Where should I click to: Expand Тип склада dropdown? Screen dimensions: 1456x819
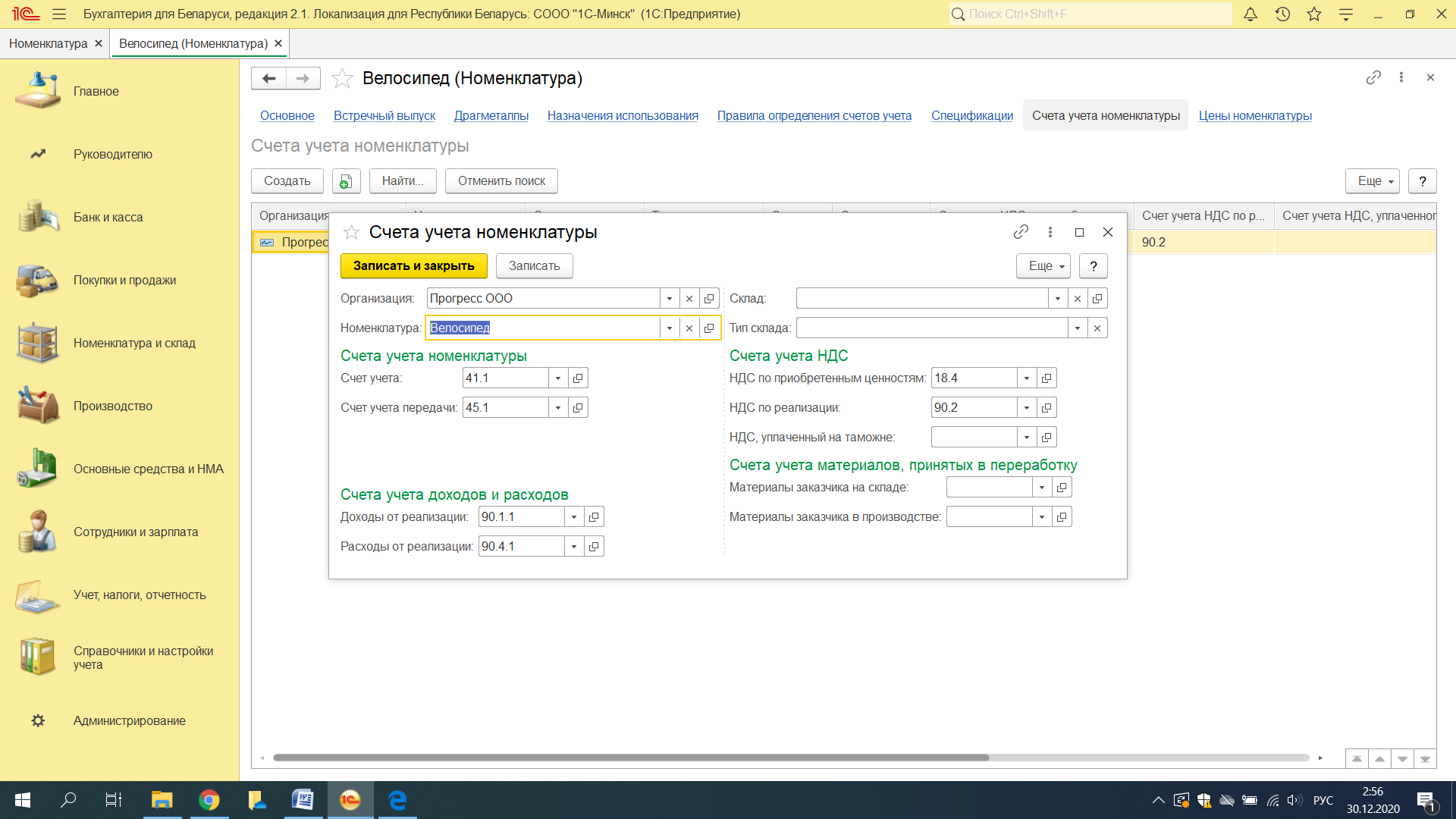coord(1078,328)
